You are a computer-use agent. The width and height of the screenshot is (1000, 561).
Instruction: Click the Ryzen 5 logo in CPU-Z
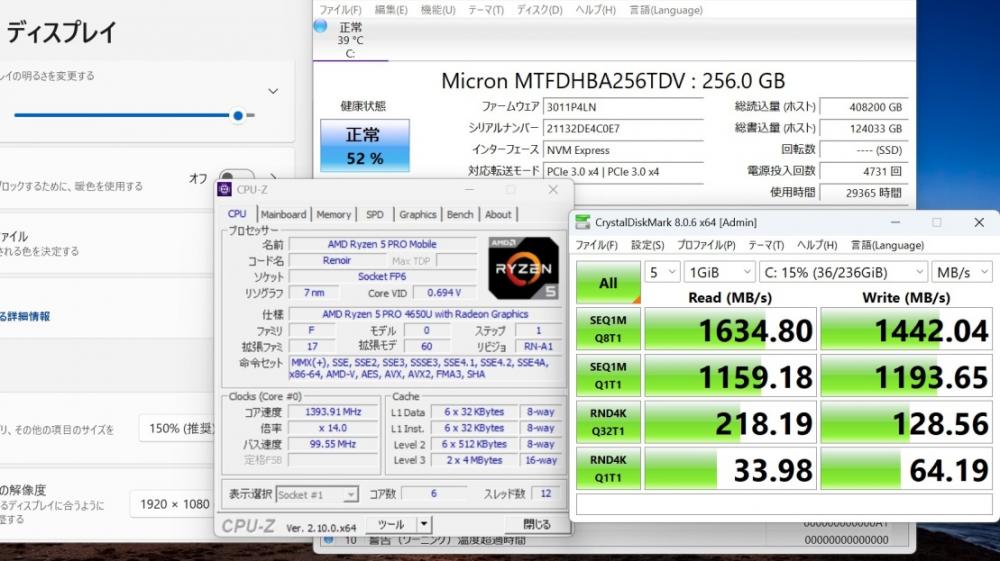coord(523,268)
